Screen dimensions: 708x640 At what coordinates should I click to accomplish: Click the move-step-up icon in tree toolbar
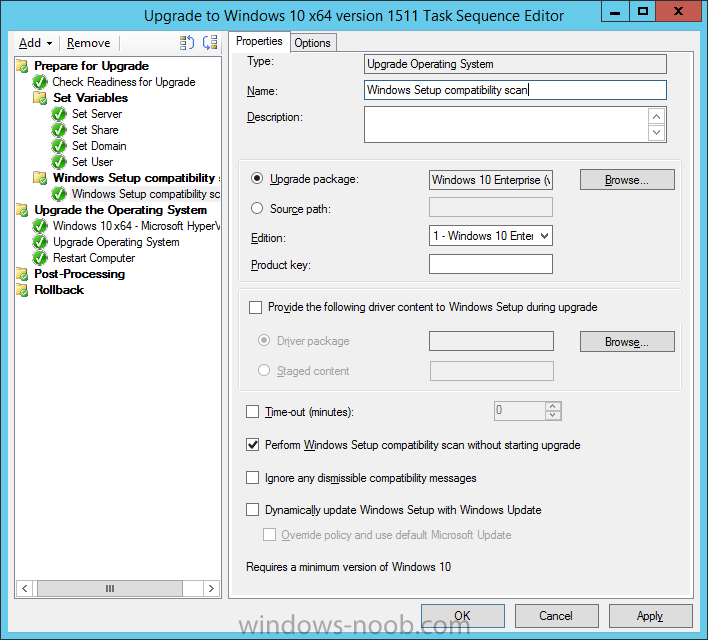click(x=186, y=42)
